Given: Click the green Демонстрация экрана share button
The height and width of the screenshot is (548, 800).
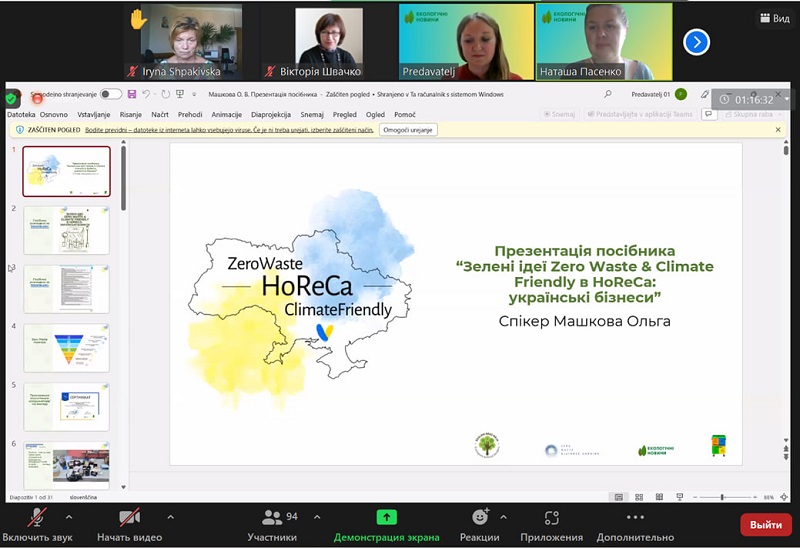Looking at the screenshot, I should tap(386, 526).
